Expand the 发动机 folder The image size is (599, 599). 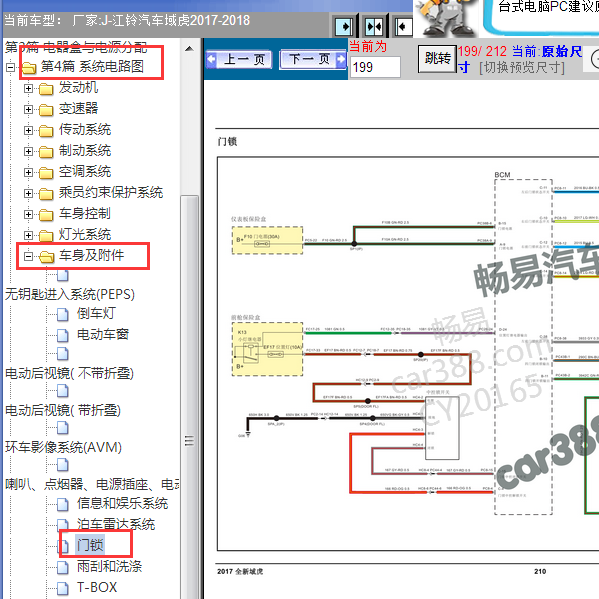click(x=28, y=88)
